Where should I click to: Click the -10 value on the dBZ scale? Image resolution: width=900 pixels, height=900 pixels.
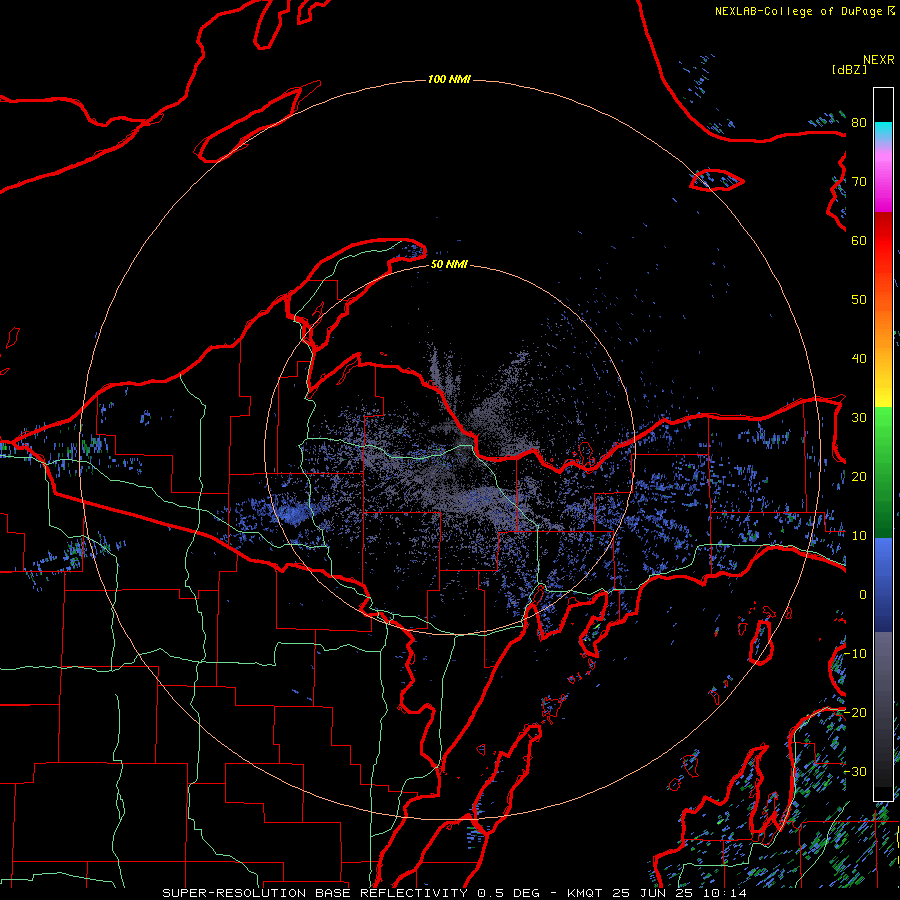[x=855, y=654]
